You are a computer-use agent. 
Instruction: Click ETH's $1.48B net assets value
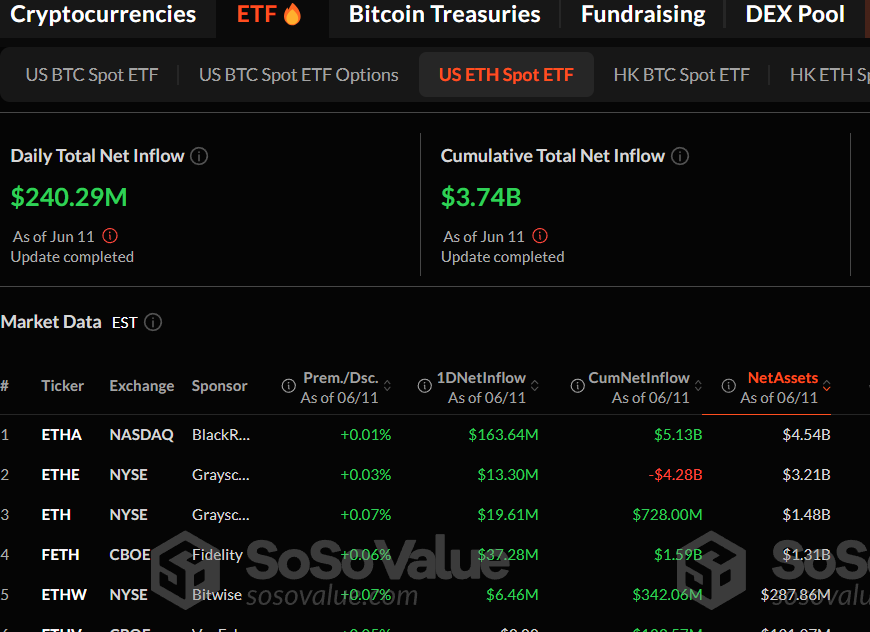click(x=806, y=514)
